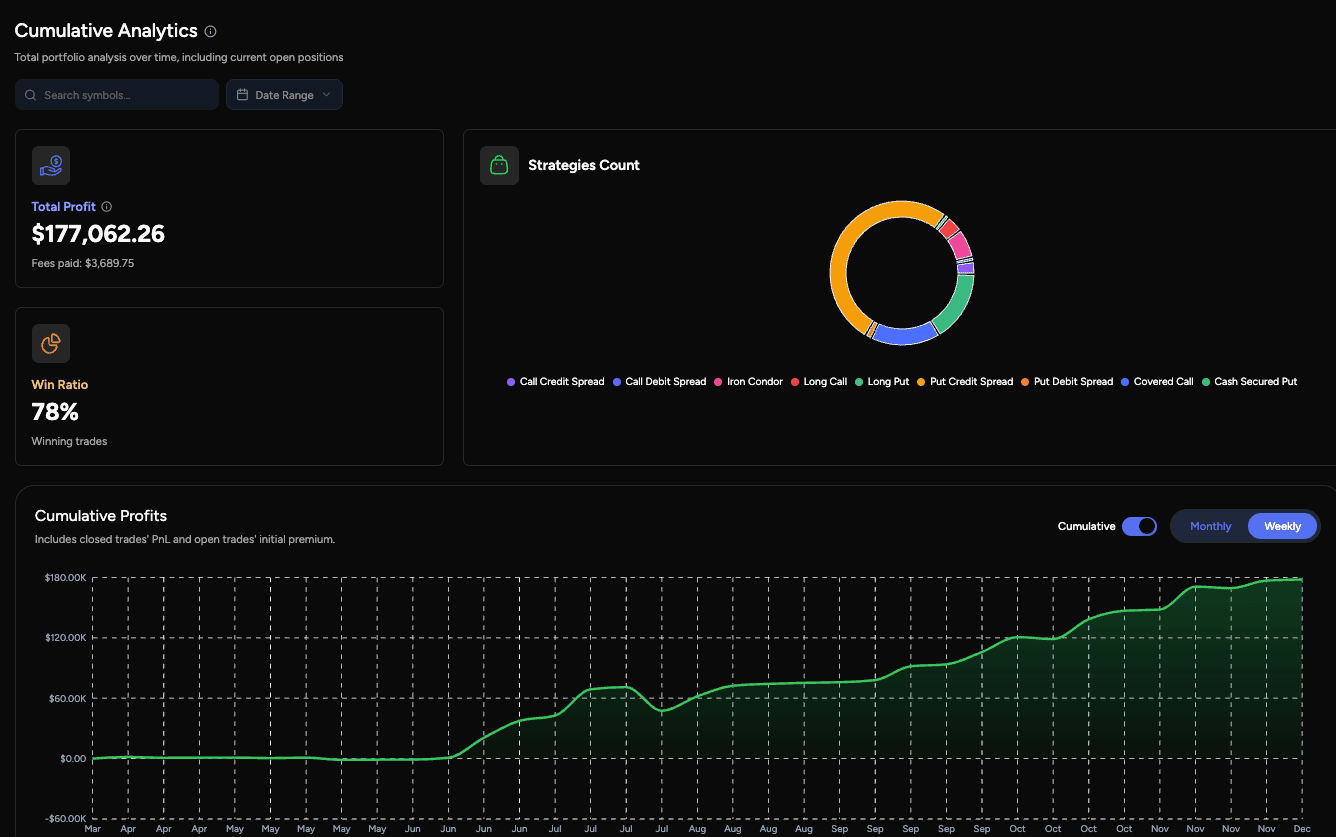This screenshot has height=837, width=1336.
Task: Click the magnifying glass in the search bar
Action: coord(30,94)
